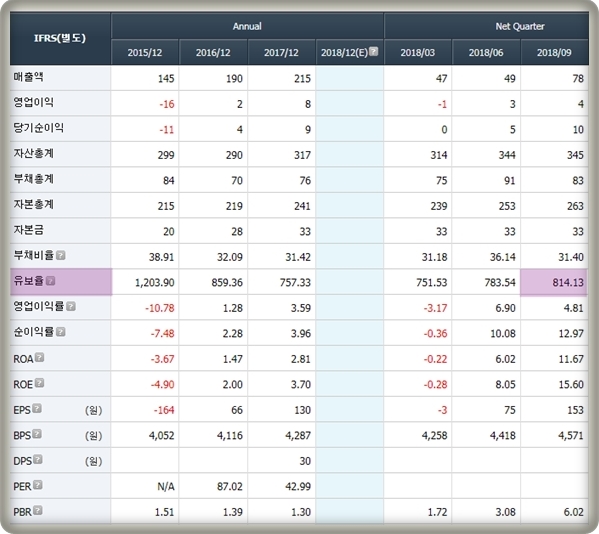599x534 pixels.
Task: Click help icon beside 2018/12(E) header
Action: tap(374, 51)
